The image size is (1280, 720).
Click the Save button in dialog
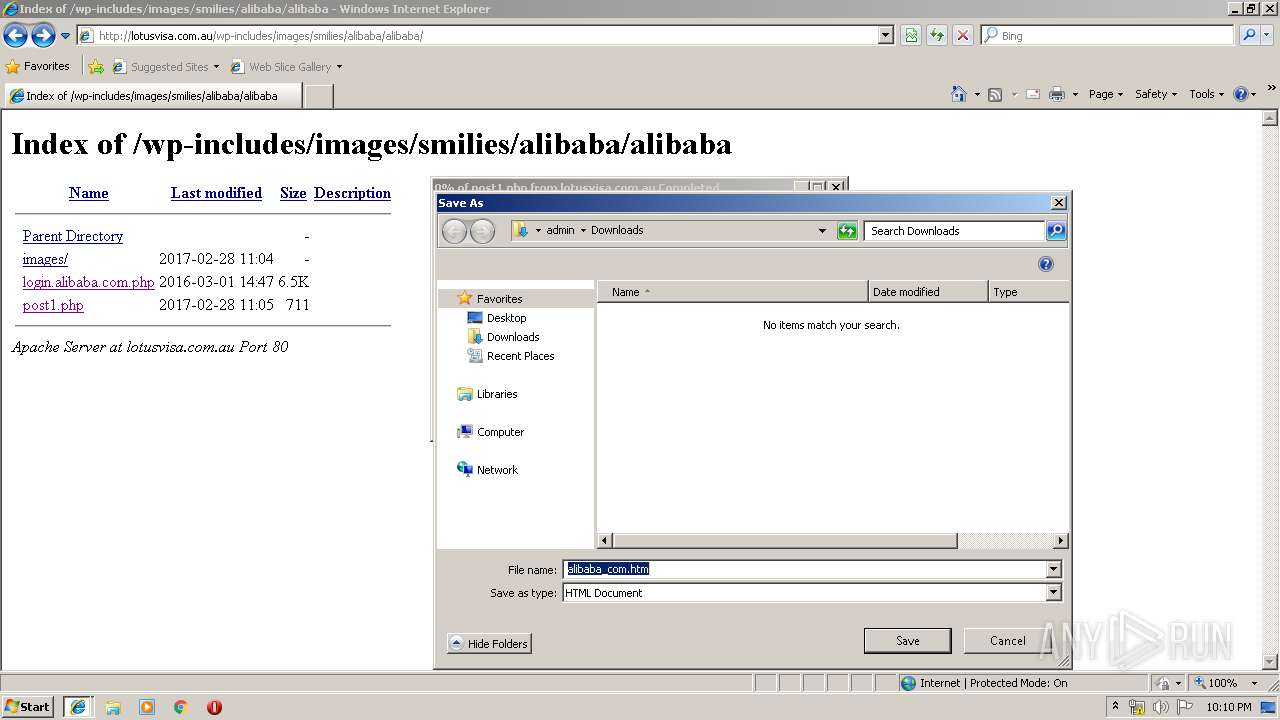coord(907,641)
